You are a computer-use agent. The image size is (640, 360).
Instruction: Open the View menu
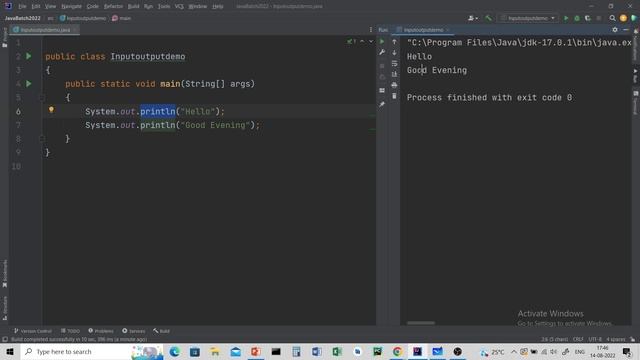[50, 7]
